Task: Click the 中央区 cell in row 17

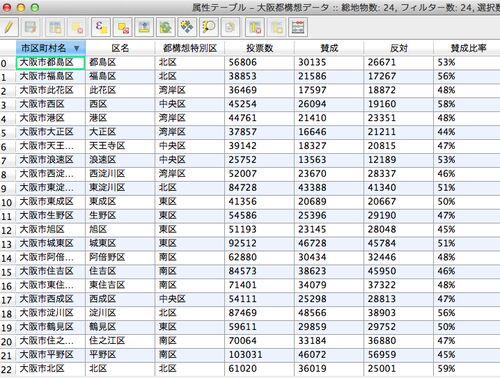Action: (190, 299)
